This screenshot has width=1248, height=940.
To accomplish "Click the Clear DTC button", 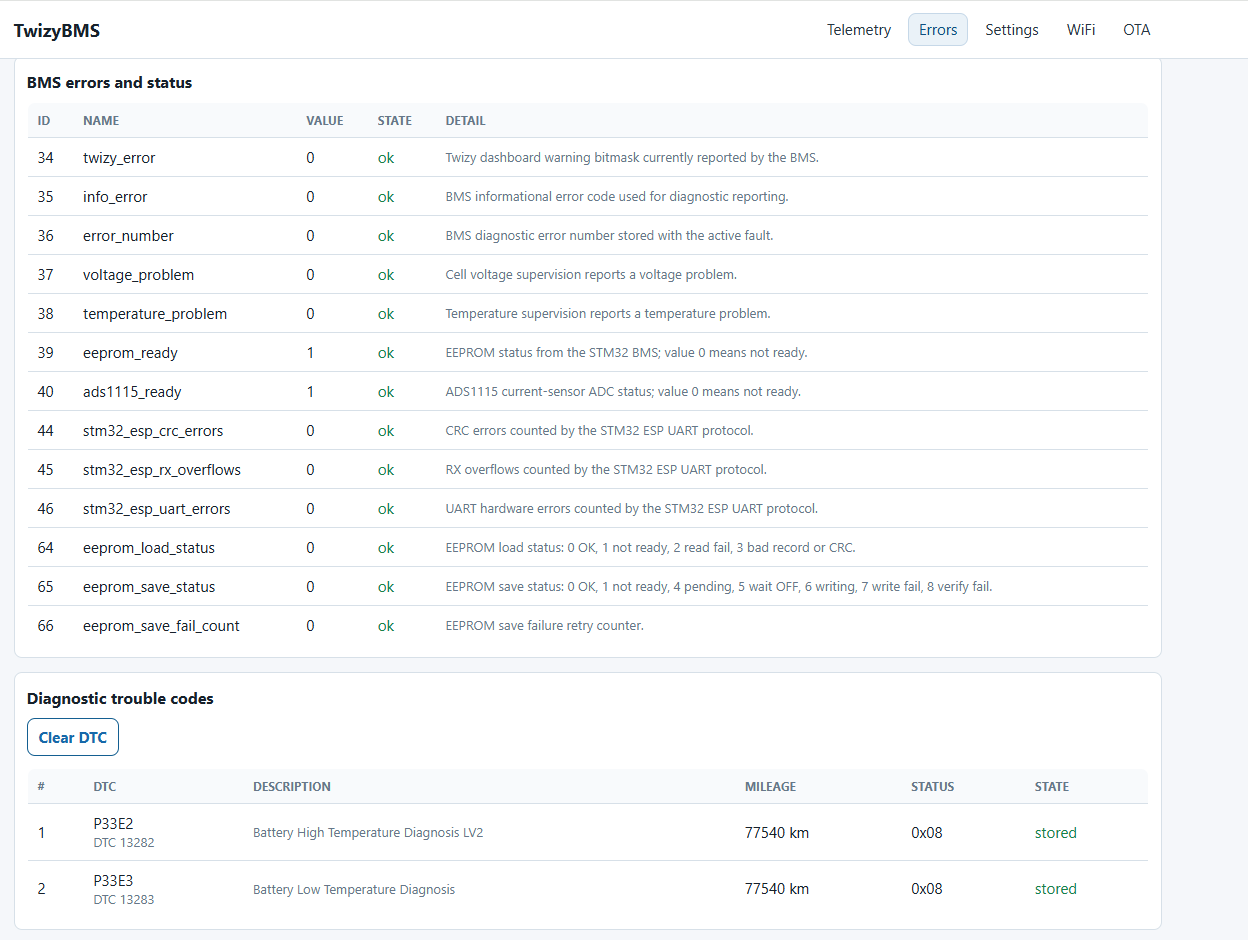I will tap(73, 737).
